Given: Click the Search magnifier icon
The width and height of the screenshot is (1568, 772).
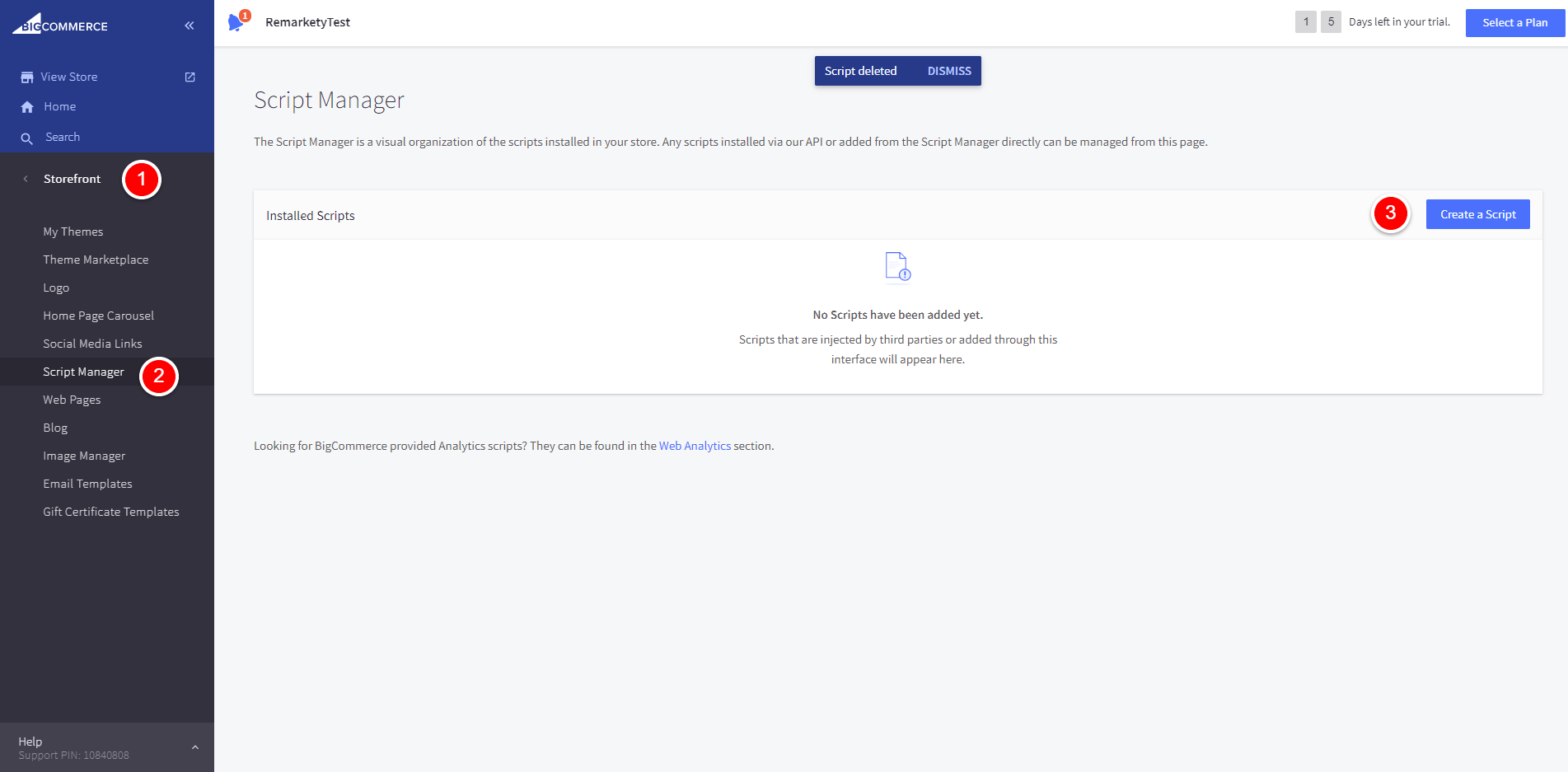Looking at the screenshot, I should tap(27, 138).
